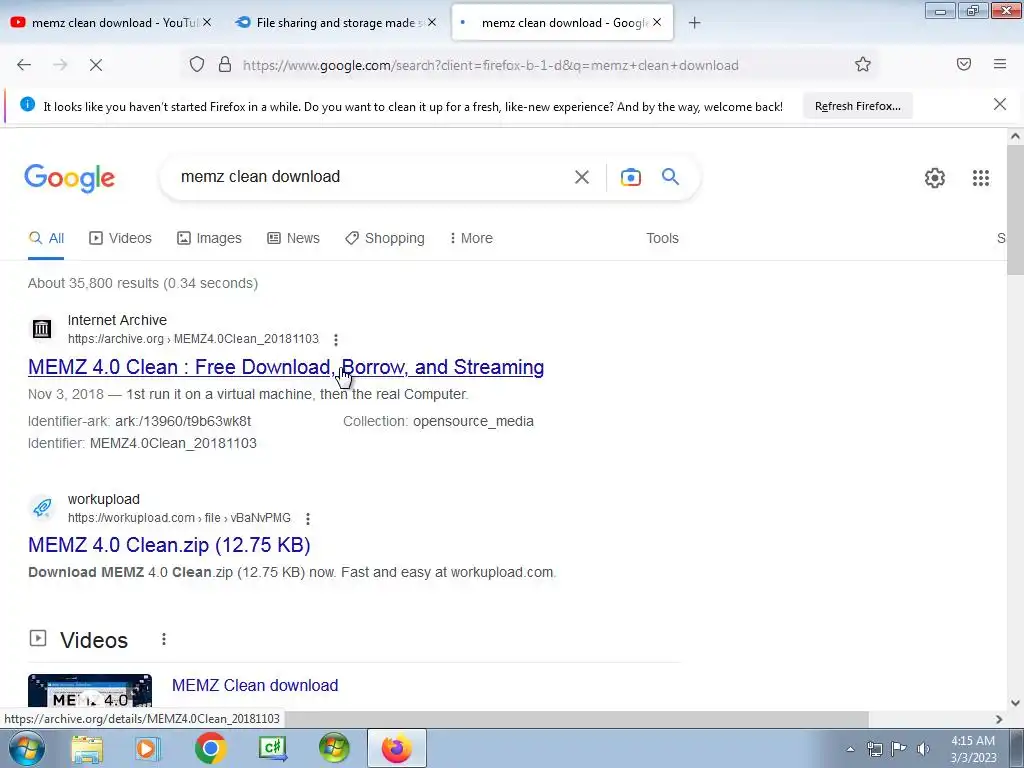This screenshot has height=768, width=1024.
Task: Open the network tray icon
Action: click(x=874, y=749)
